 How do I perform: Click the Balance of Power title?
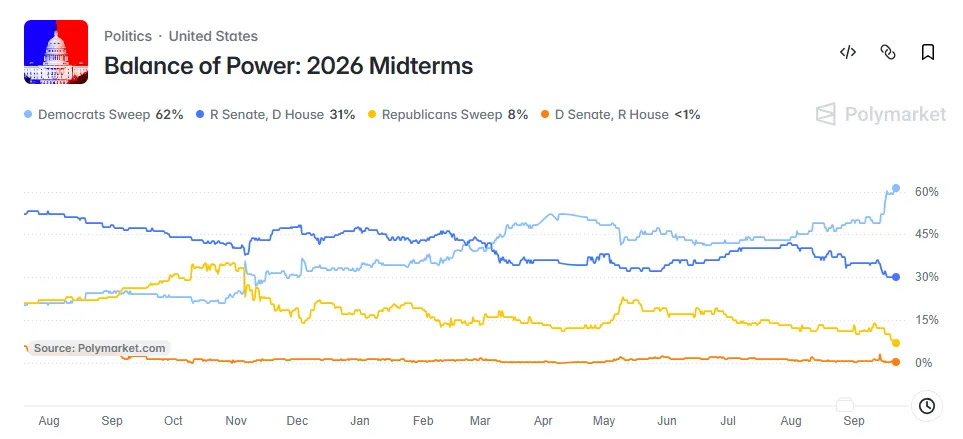tap(289, 66)
